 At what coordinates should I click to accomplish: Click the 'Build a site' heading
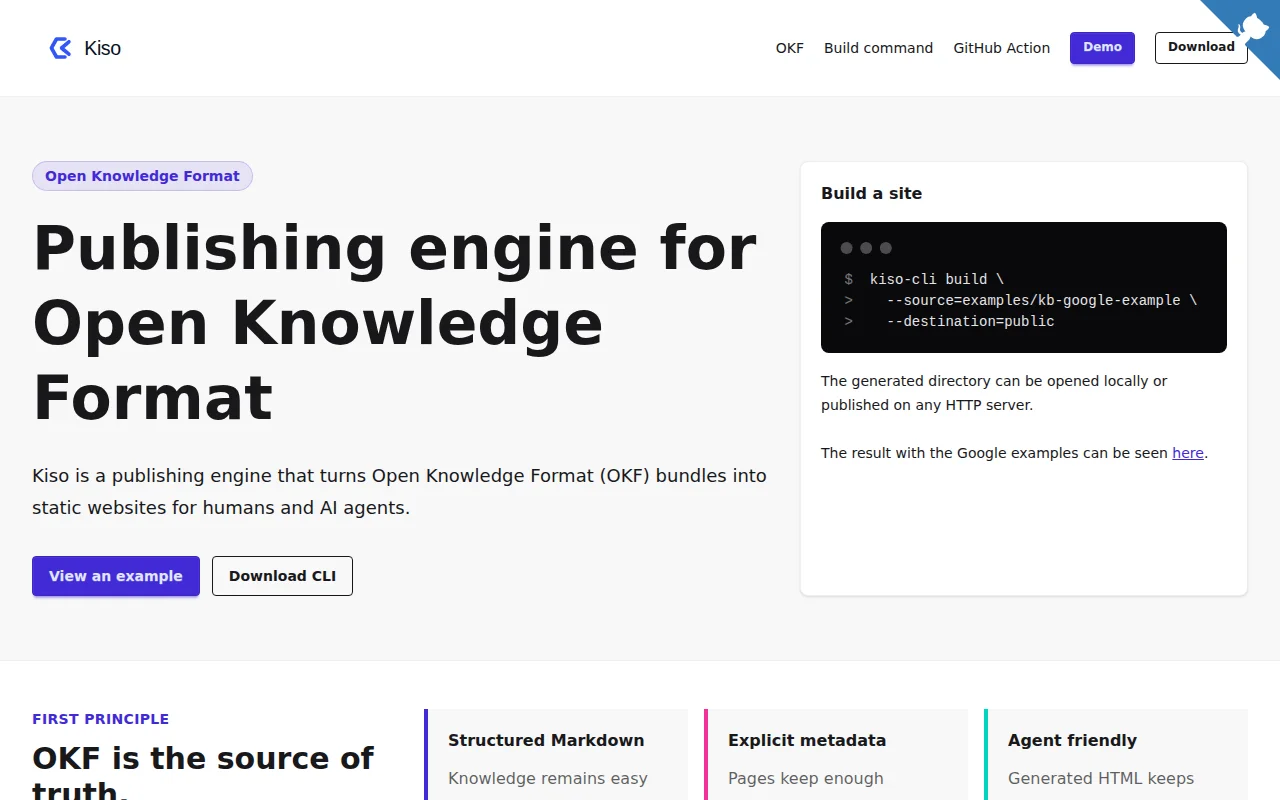click(872, 193)
